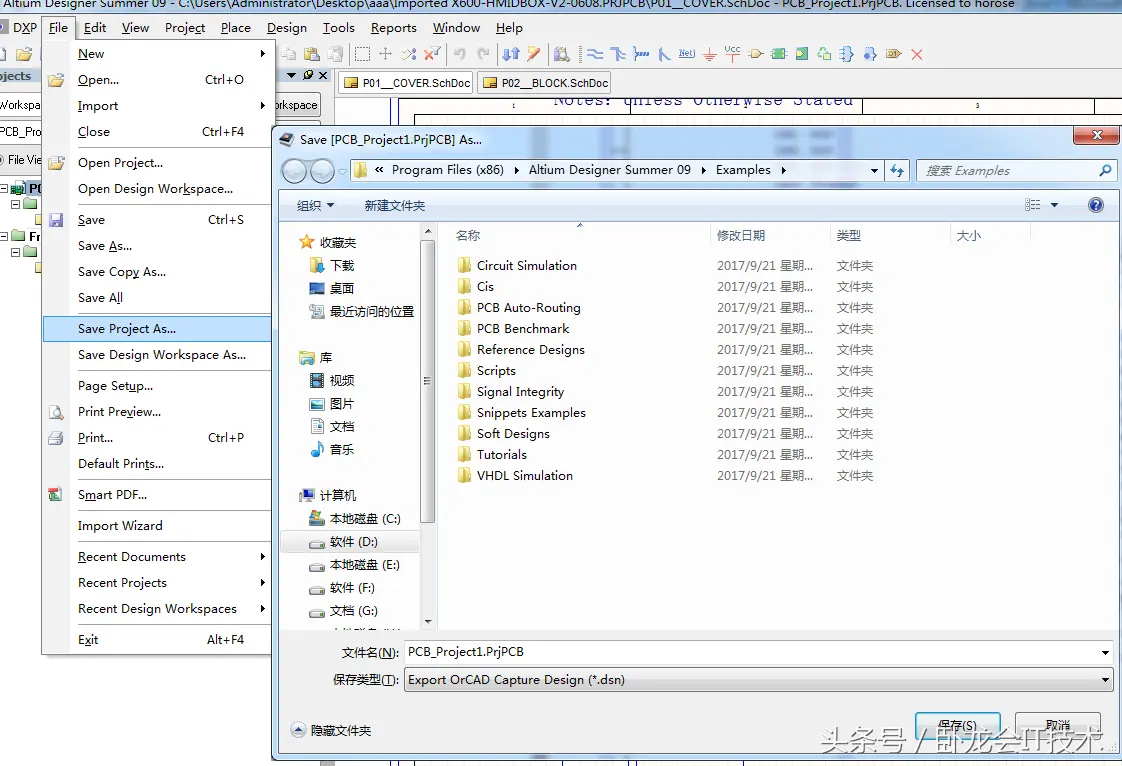Viewport: 1122px width, 766px height.
Task: Click the 保存(S) save button
Action: [957, 725]
